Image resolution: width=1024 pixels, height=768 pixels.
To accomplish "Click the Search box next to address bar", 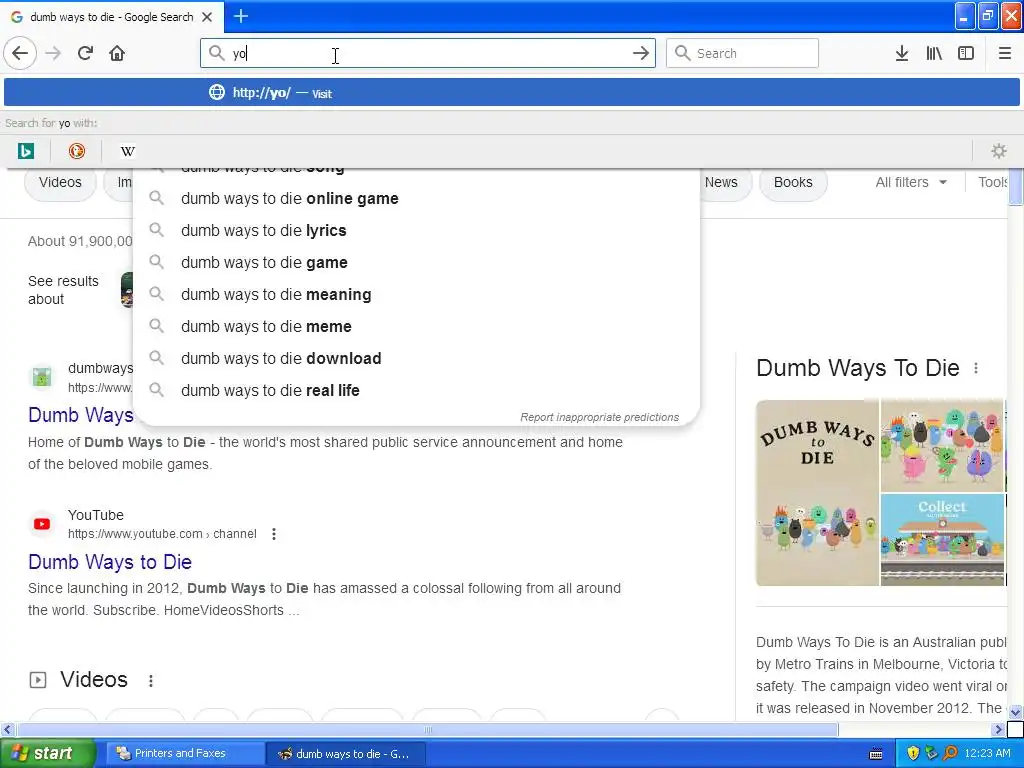I will tap(743, 53).
